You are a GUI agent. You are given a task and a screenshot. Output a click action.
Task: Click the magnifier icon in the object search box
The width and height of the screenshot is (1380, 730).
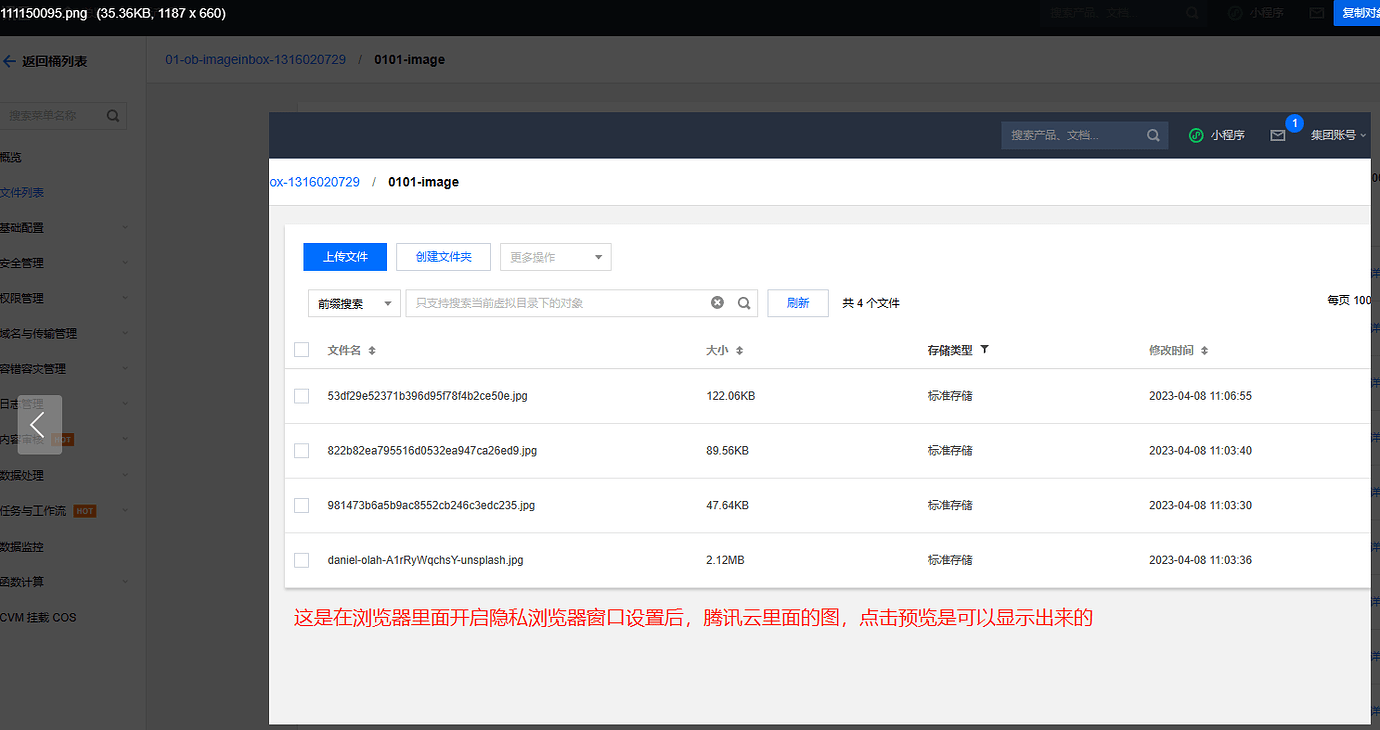pos(744,303)
